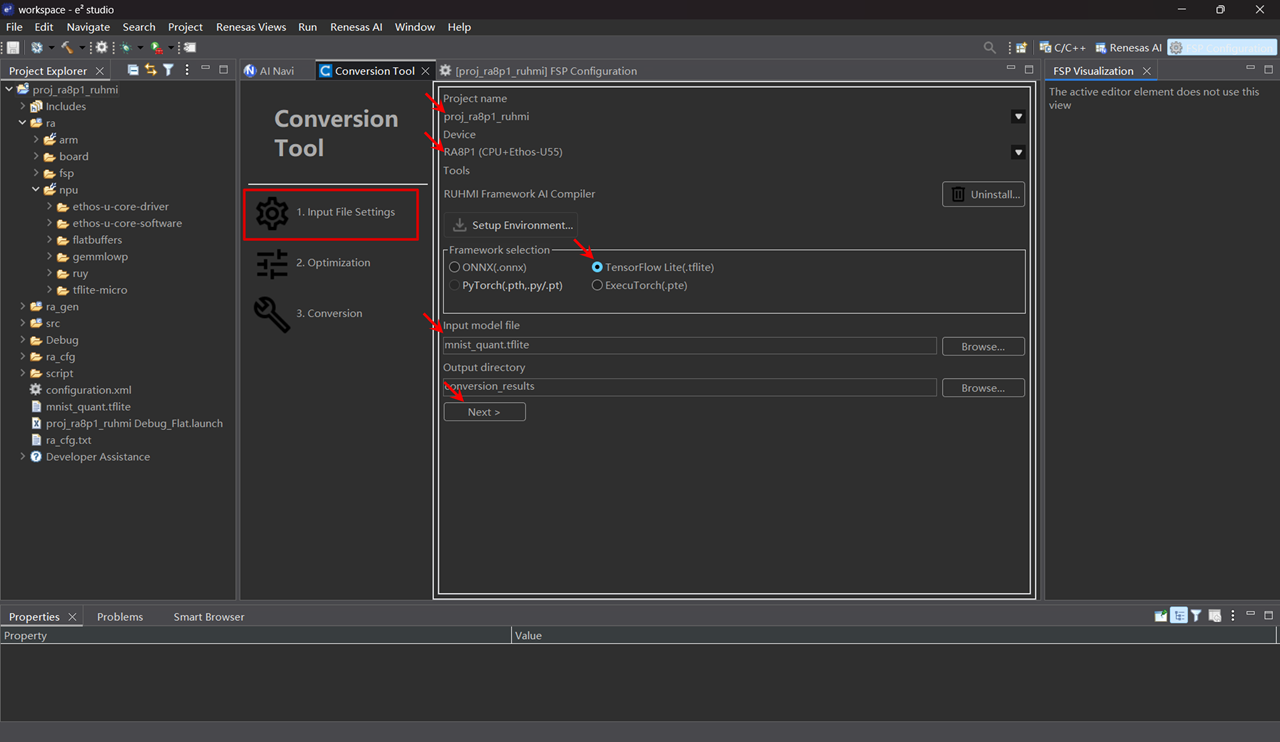Switch to the C/C++ perspective
The height and width of the screenshot is (742, 1280).
[1062, 47]
